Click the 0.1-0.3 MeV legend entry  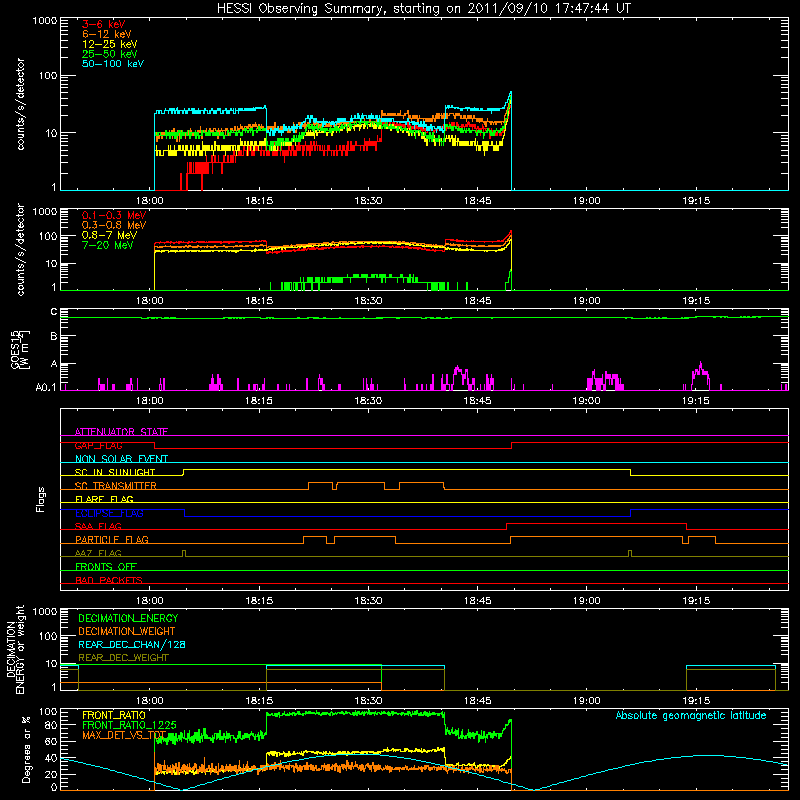114,215
